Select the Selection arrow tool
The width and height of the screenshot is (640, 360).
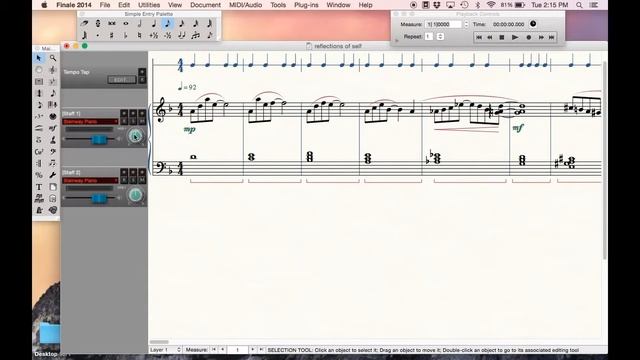(39, 58)
